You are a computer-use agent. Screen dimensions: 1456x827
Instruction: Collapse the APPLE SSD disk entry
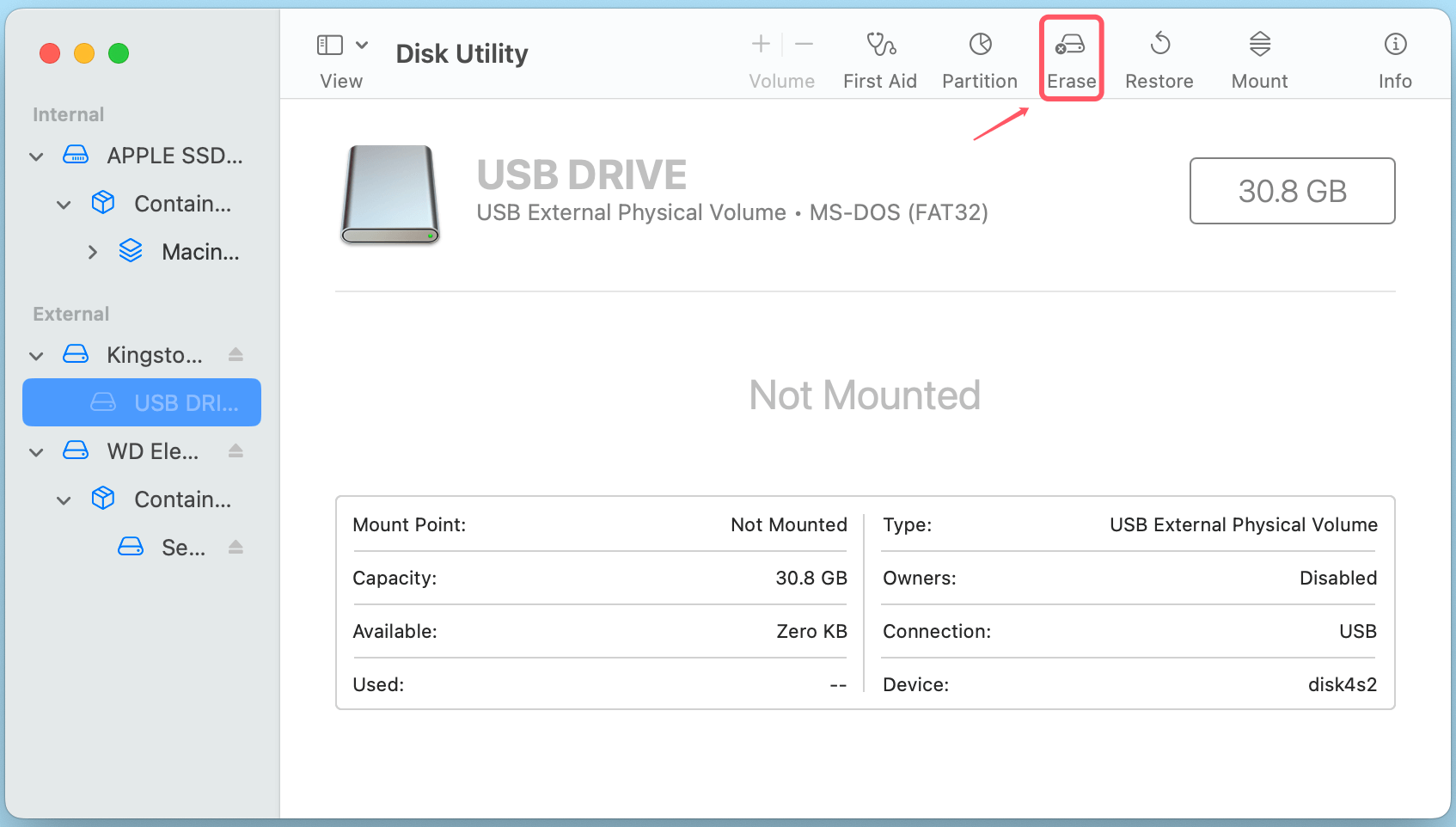tap(36, 156)
